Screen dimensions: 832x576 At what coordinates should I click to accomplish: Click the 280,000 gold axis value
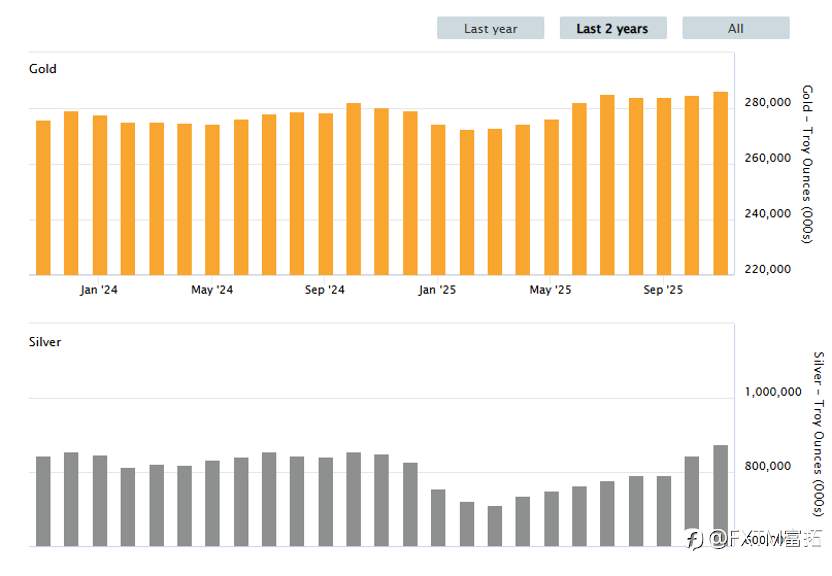(768, 102)
